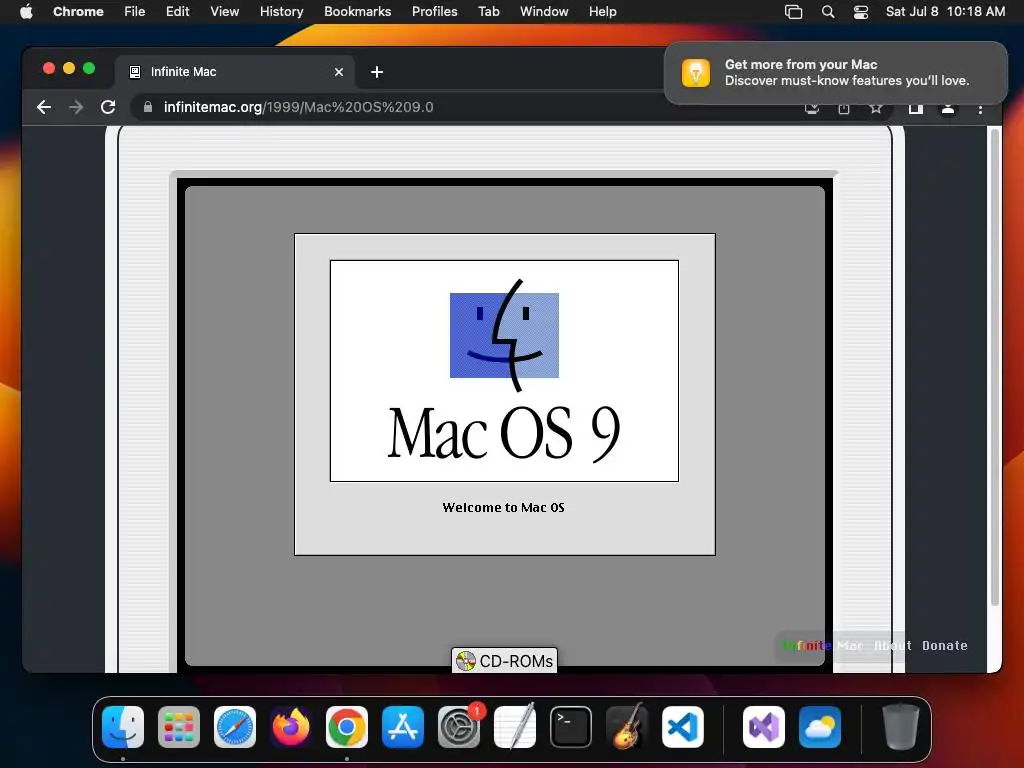The width and height of the screenshot is (1024, 768).
Task: Open the Finder icon in the Dock
Action: (123, 727)
